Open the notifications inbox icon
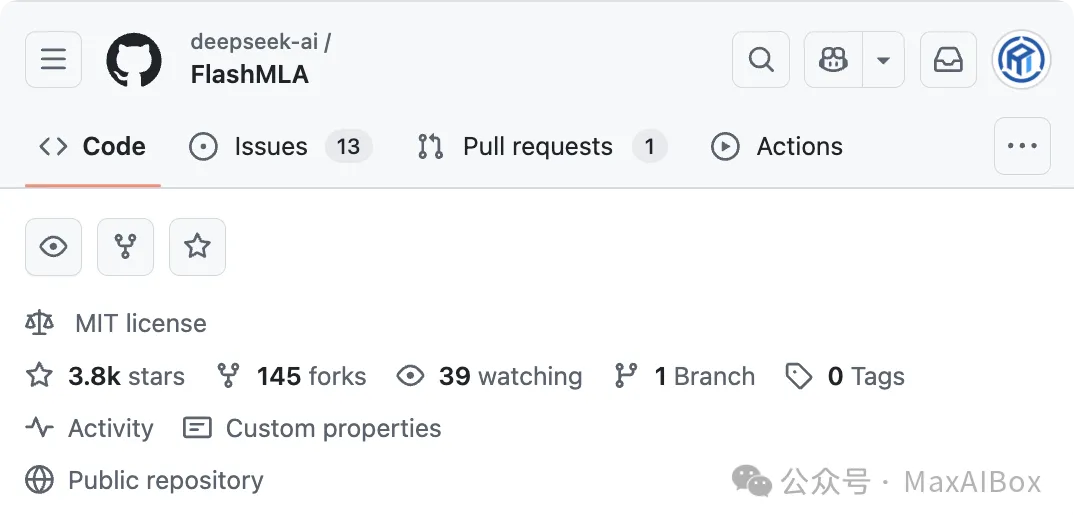Image resolution: width=1074 pixels, height=524 pixels. [x=948, y=60]
